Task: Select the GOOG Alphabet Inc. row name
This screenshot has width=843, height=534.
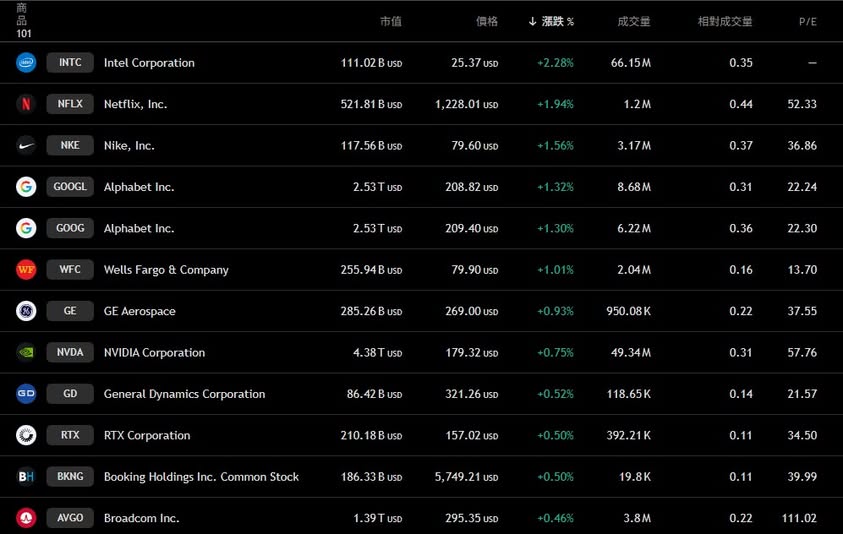Action: 139,228
